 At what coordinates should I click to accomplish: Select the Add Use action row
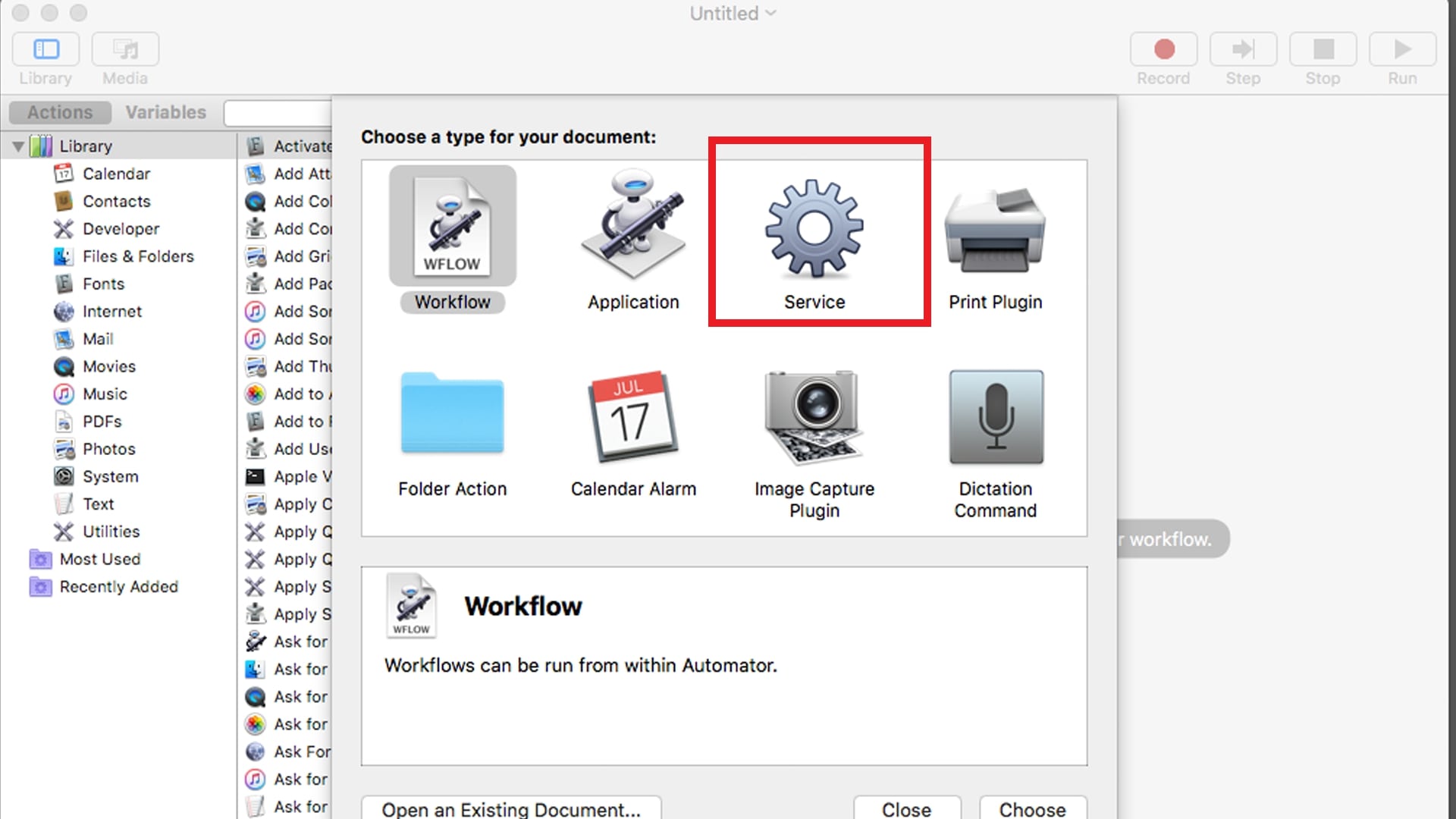coord(288,449)
